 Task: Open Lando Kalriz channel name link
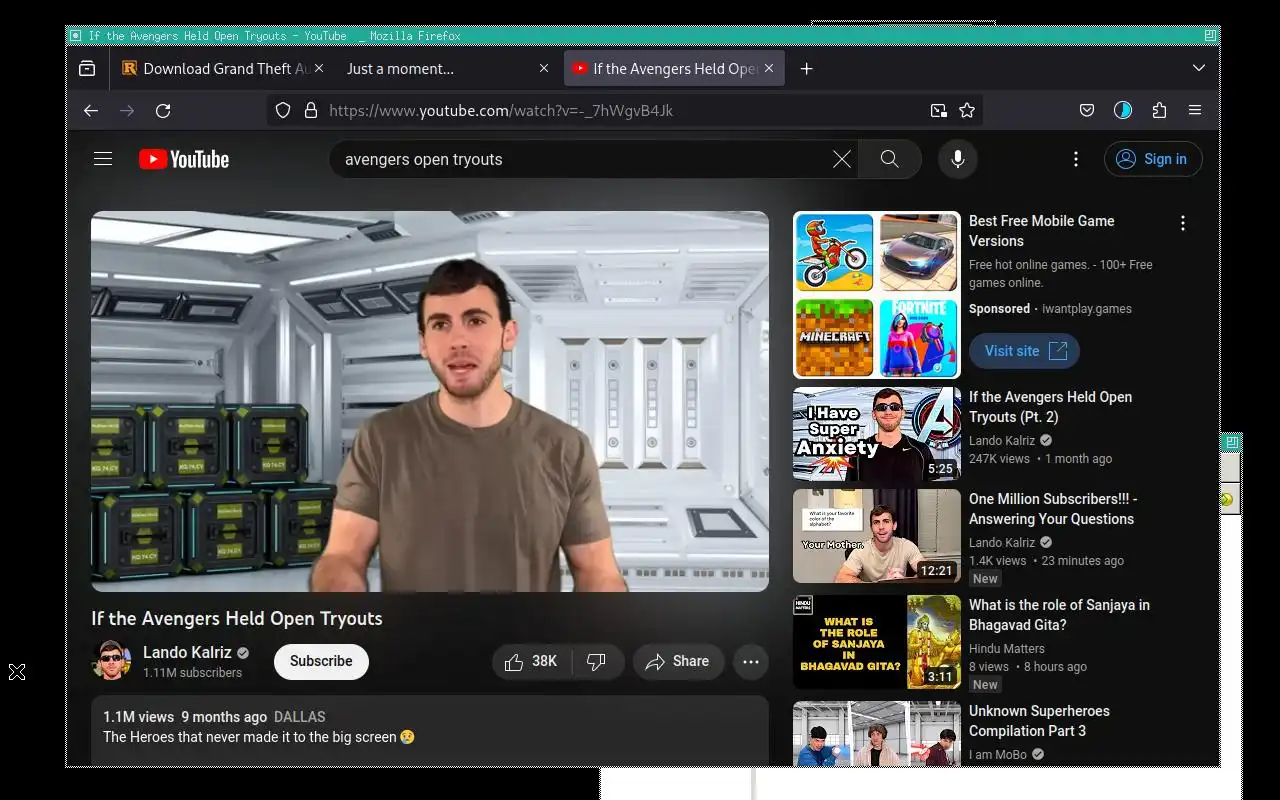click(x=187, y=653)
